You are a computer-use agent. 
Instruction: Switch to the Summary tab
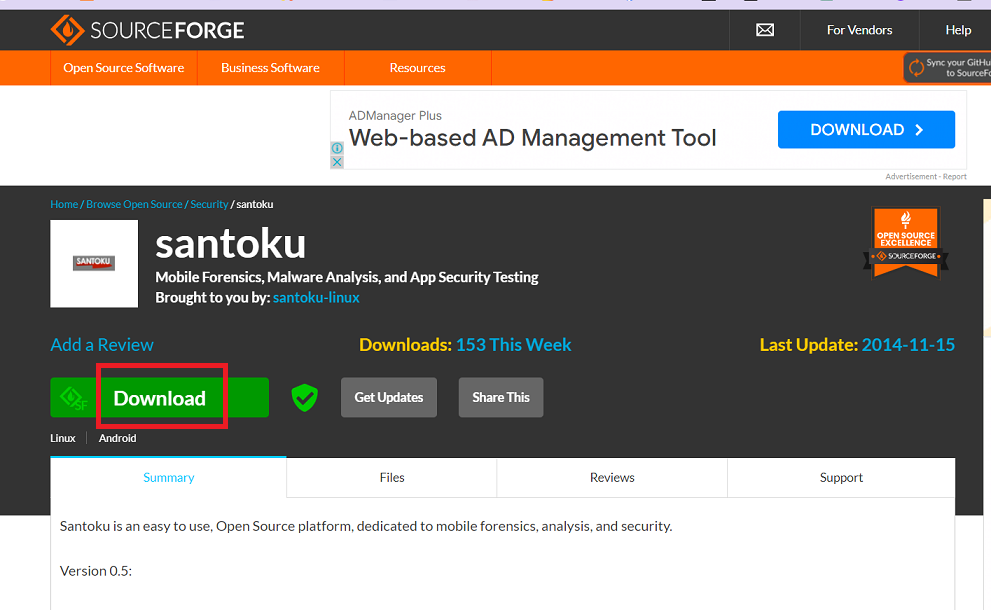168,477
